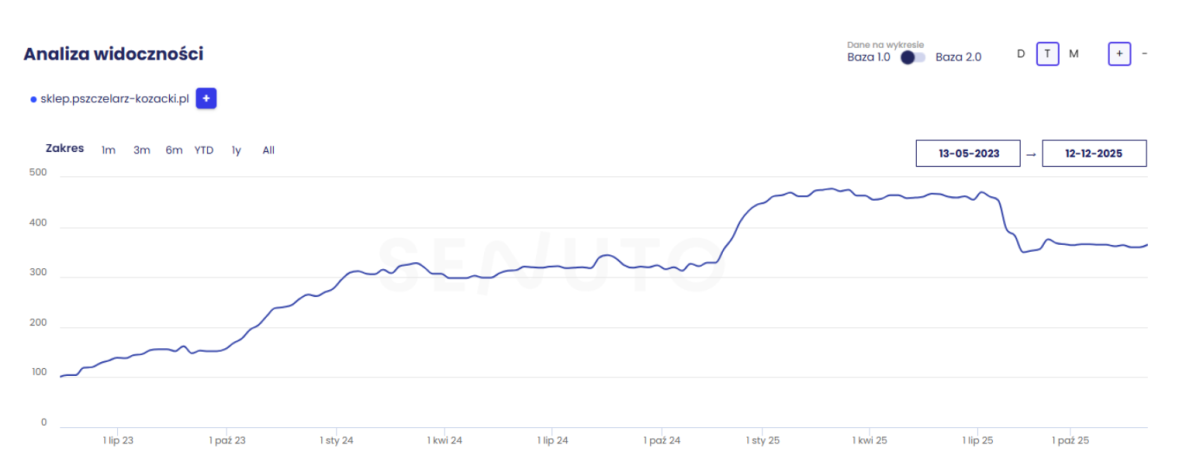Set range to 3m
The image size is (1200, 469).
point(142,150)
